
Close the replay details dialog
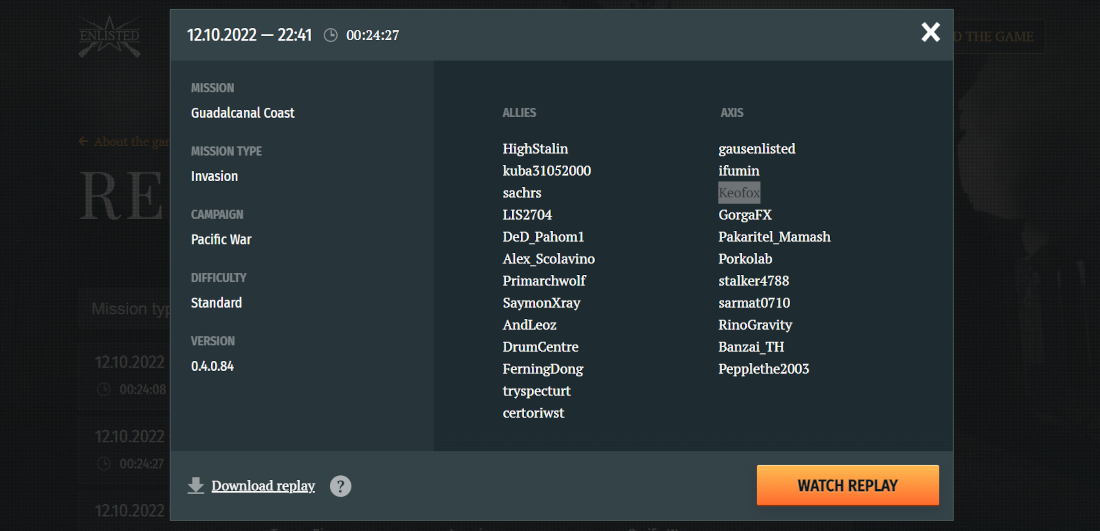pyautogui.click(x=930, y=32)
